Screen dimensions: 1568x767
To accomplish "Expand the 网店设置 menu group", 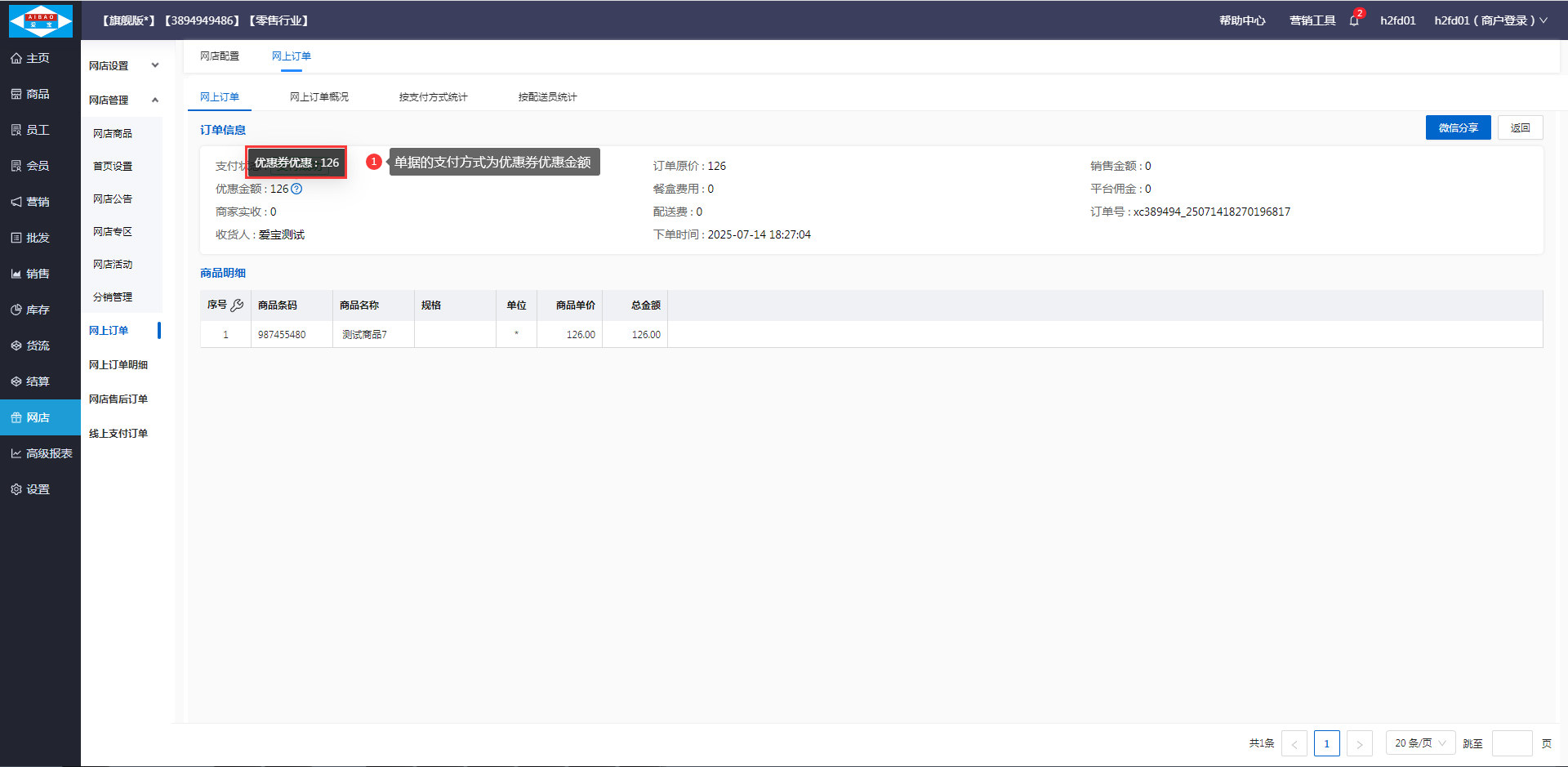I will pyautogui.click(x=124, y=65).
